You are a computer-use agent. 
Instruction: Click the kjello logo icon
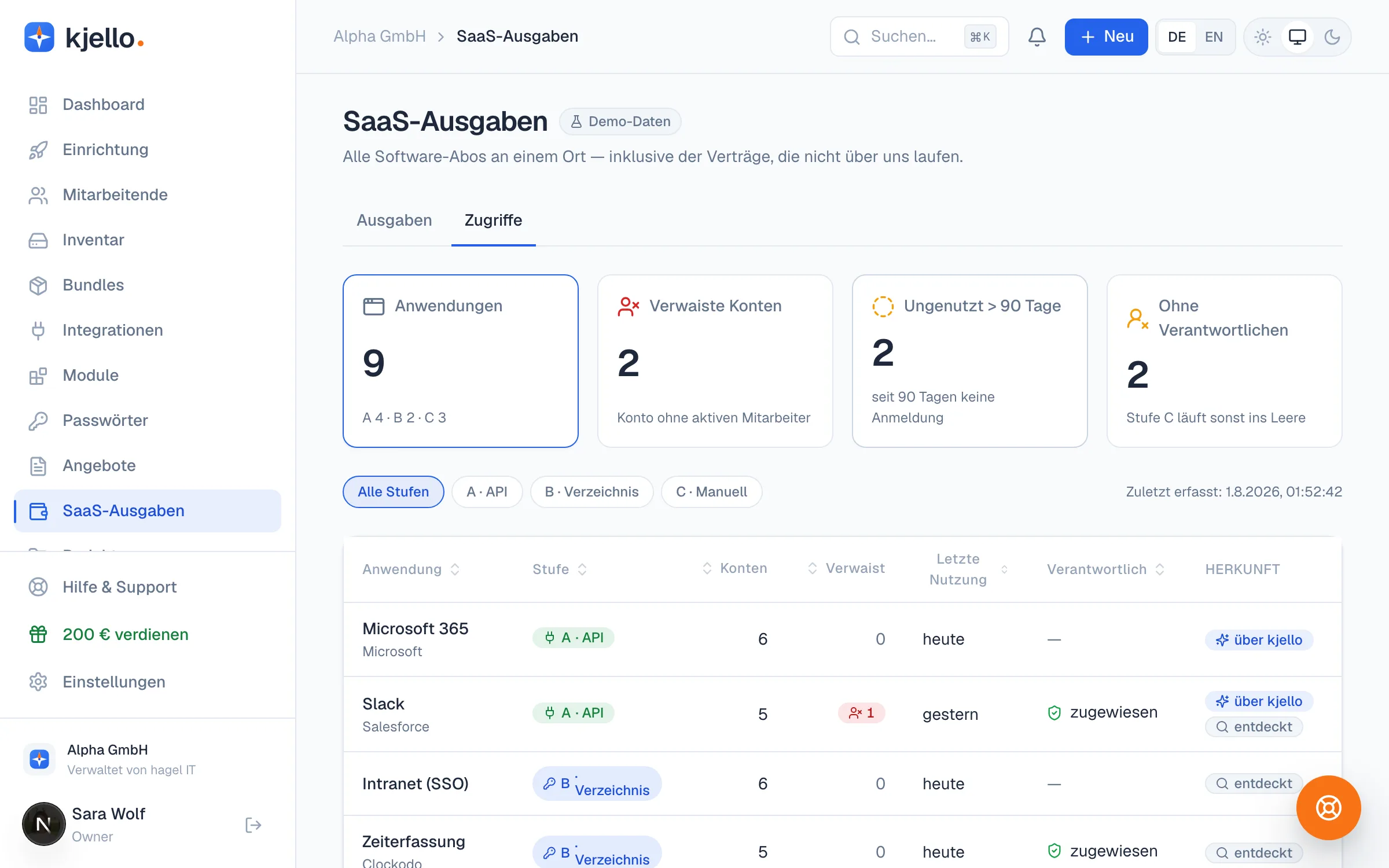click(x=39, y=37)
